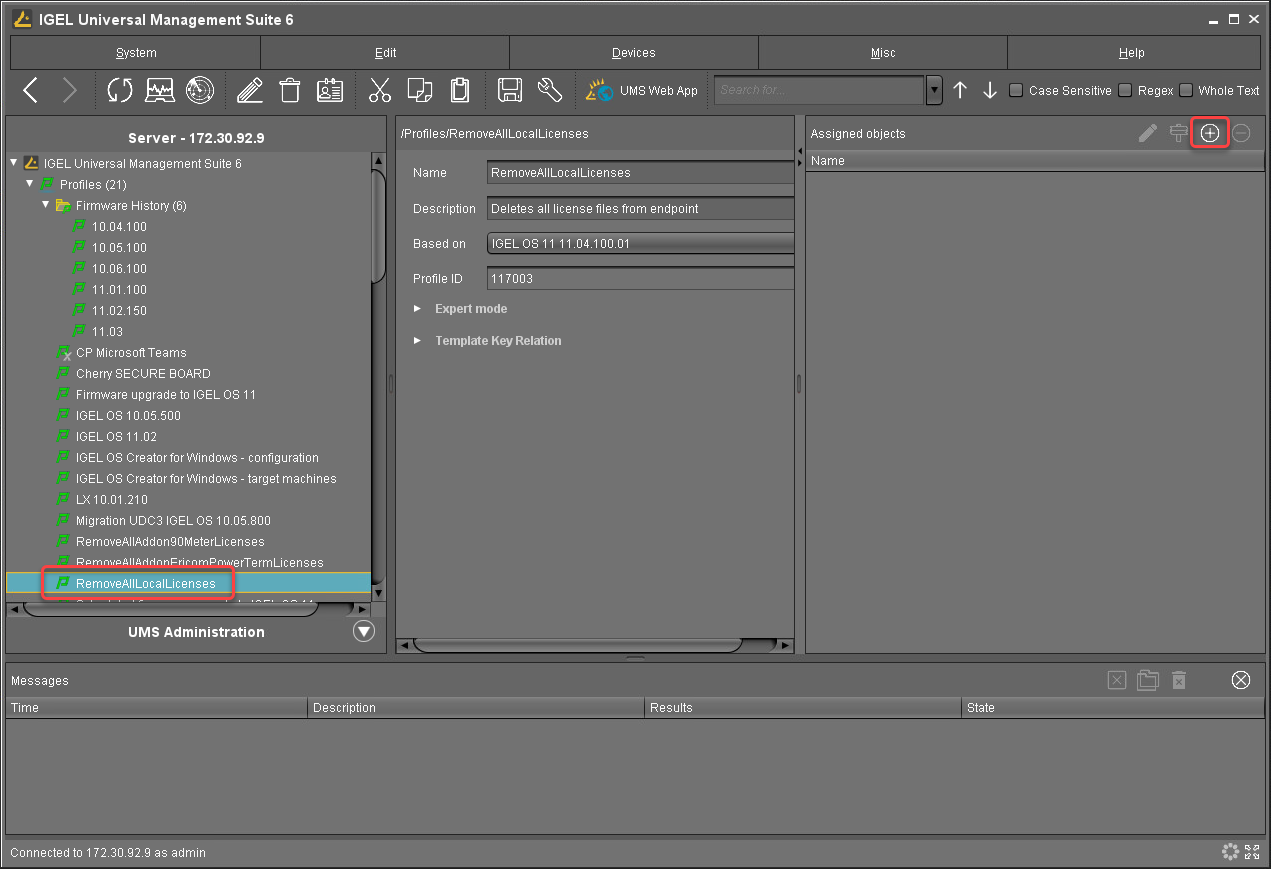Open the Devices menu
This screenshot has width=1271, height=869.
click(633, 53)
